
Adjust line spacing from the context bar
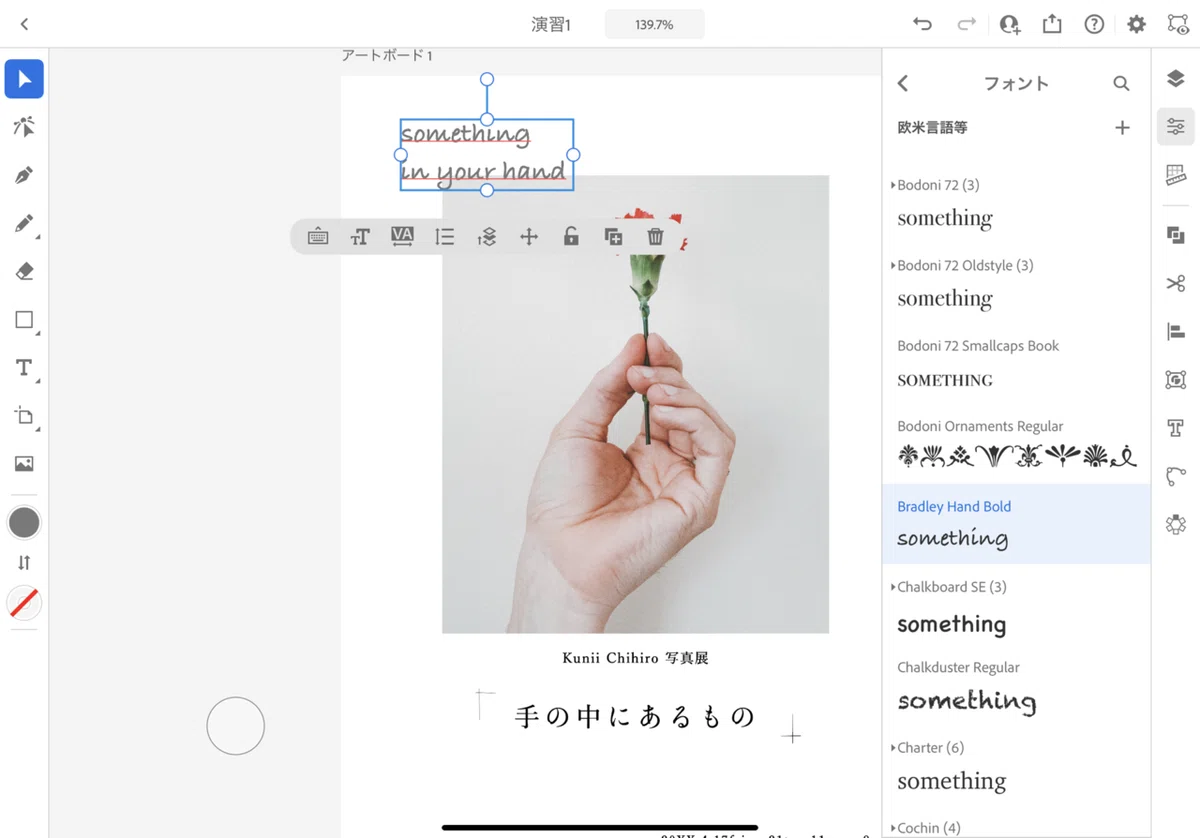445,237
